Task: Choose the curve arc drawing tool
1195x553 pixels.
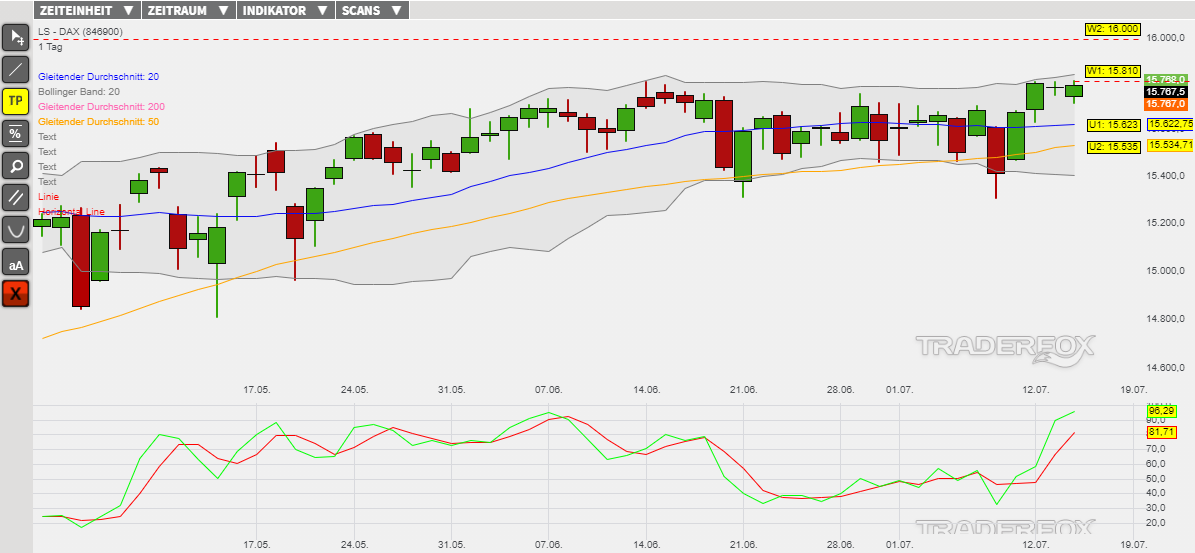Action: 16,229
